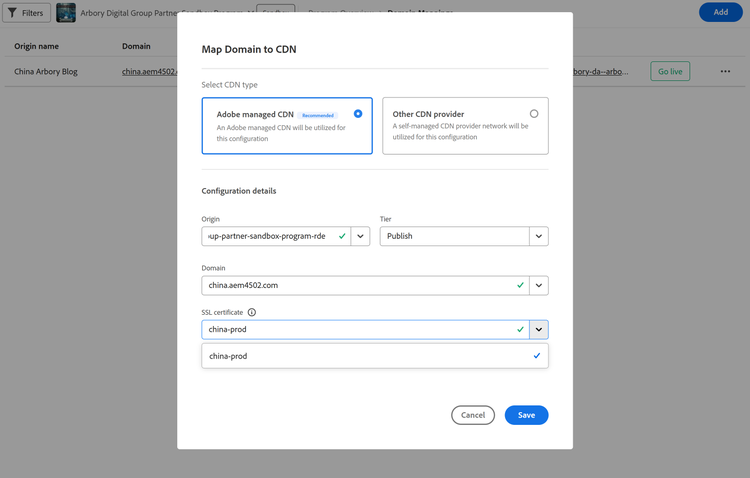
Task: Collapse the SSL certificate dropdown chevron
Action: coord(539,329)
